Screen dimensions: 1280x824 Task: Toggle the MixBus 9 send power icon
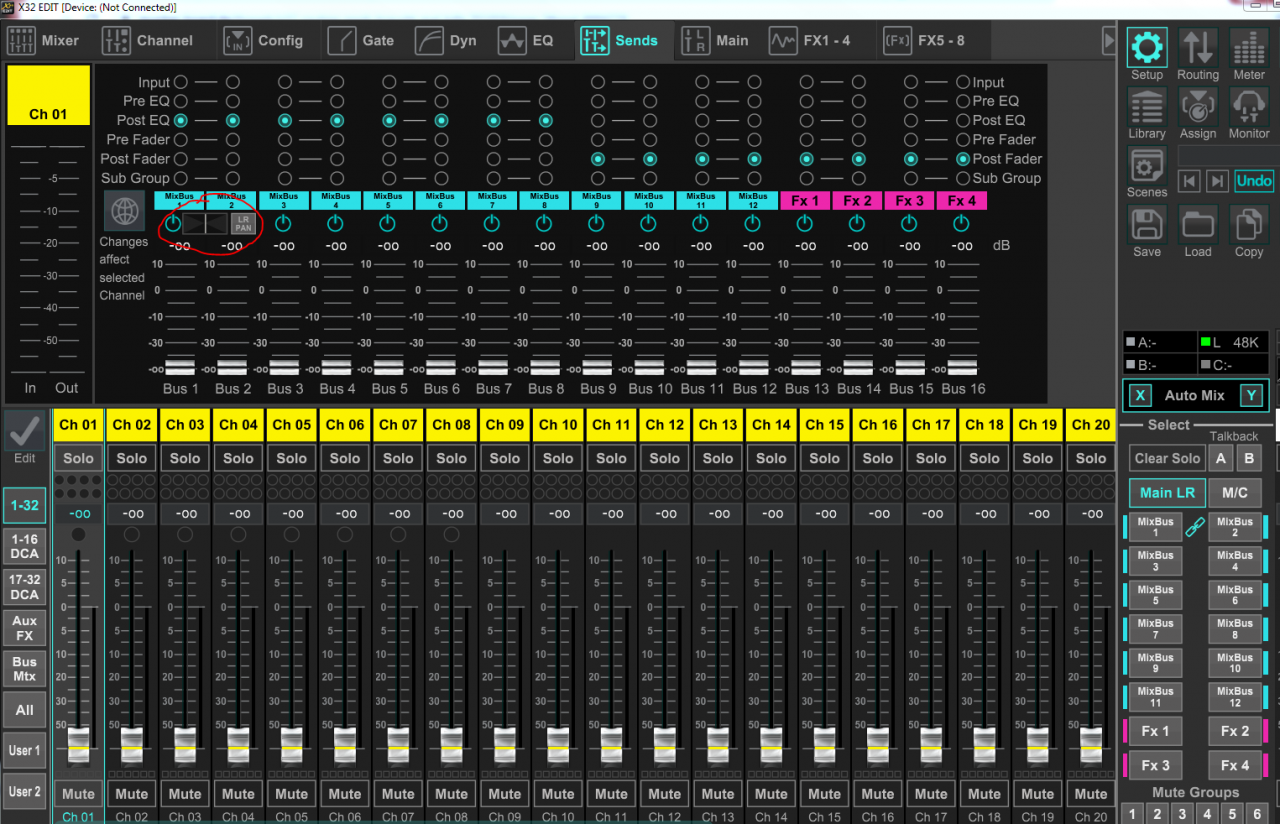(596, 223)
